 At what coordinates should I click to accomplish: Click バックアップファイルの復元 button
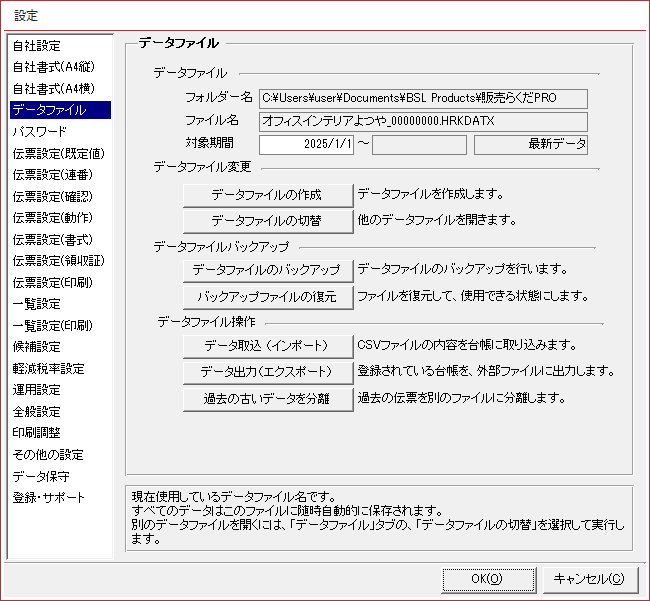click(x=267, y=296)
